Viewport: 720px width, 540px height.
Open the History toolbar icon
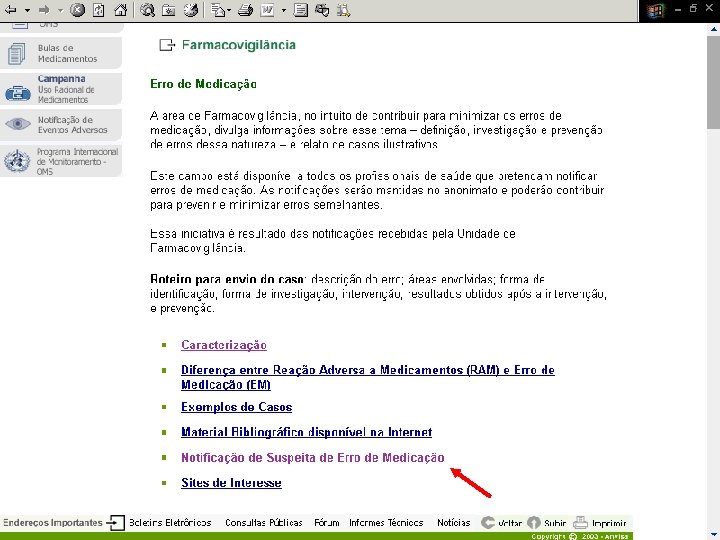click(191, 10)
